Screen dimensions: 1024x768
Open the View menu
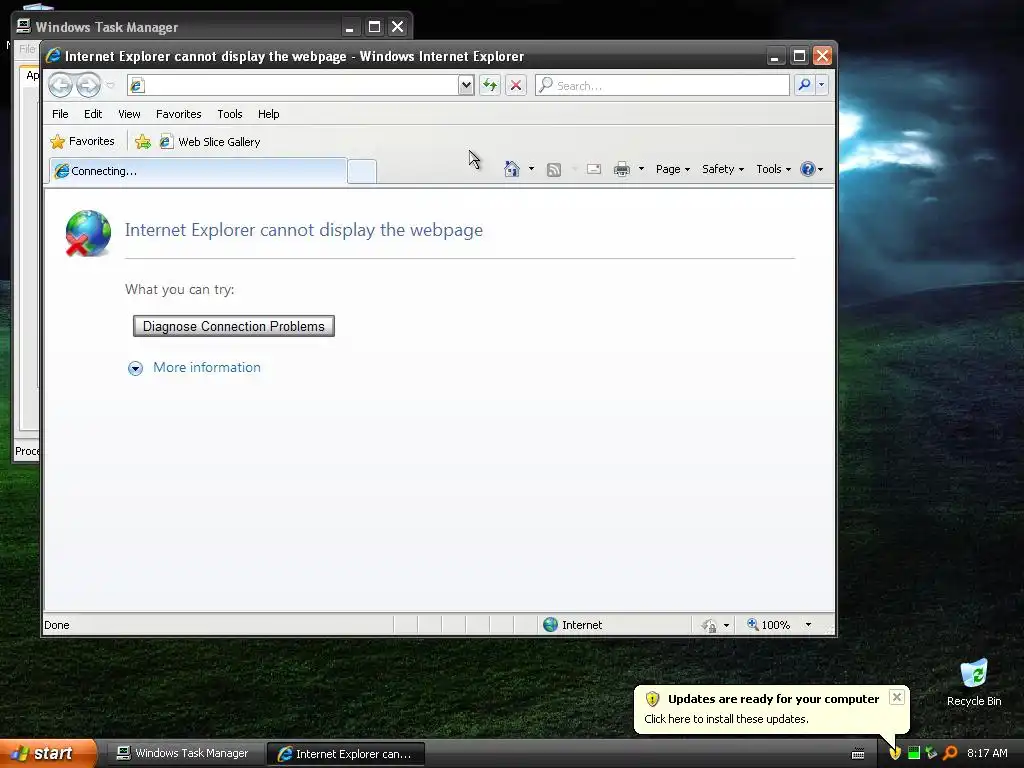(129, 114)
